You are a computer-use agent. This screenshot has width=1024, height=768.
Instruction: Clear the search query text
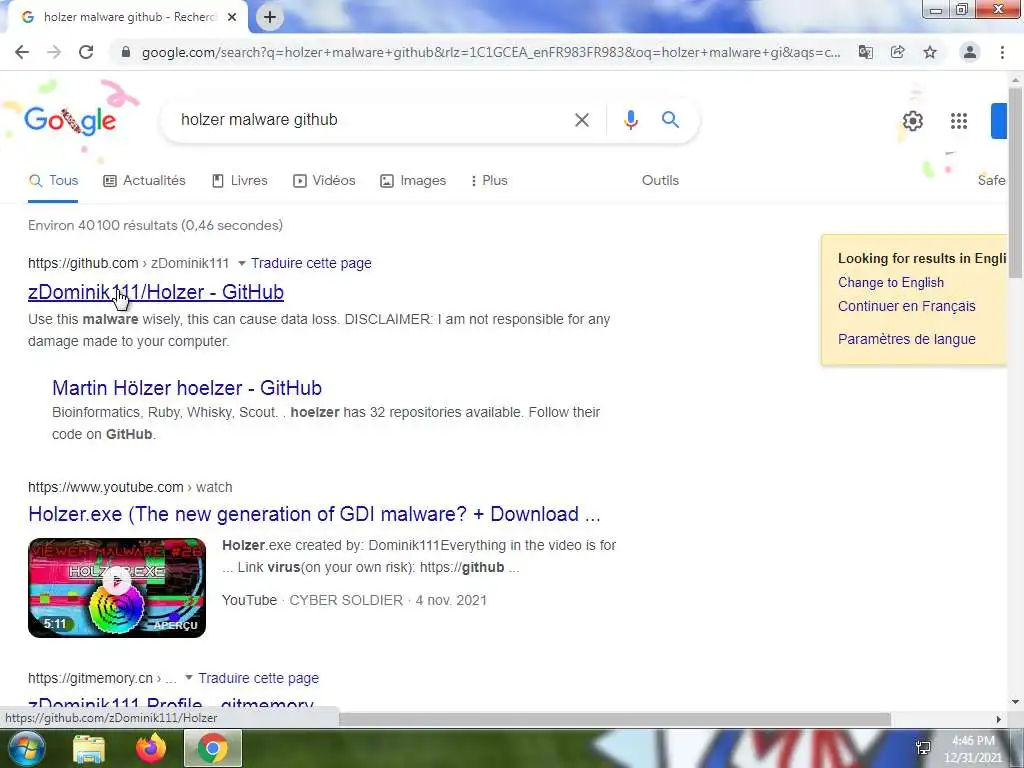[582, 120]
